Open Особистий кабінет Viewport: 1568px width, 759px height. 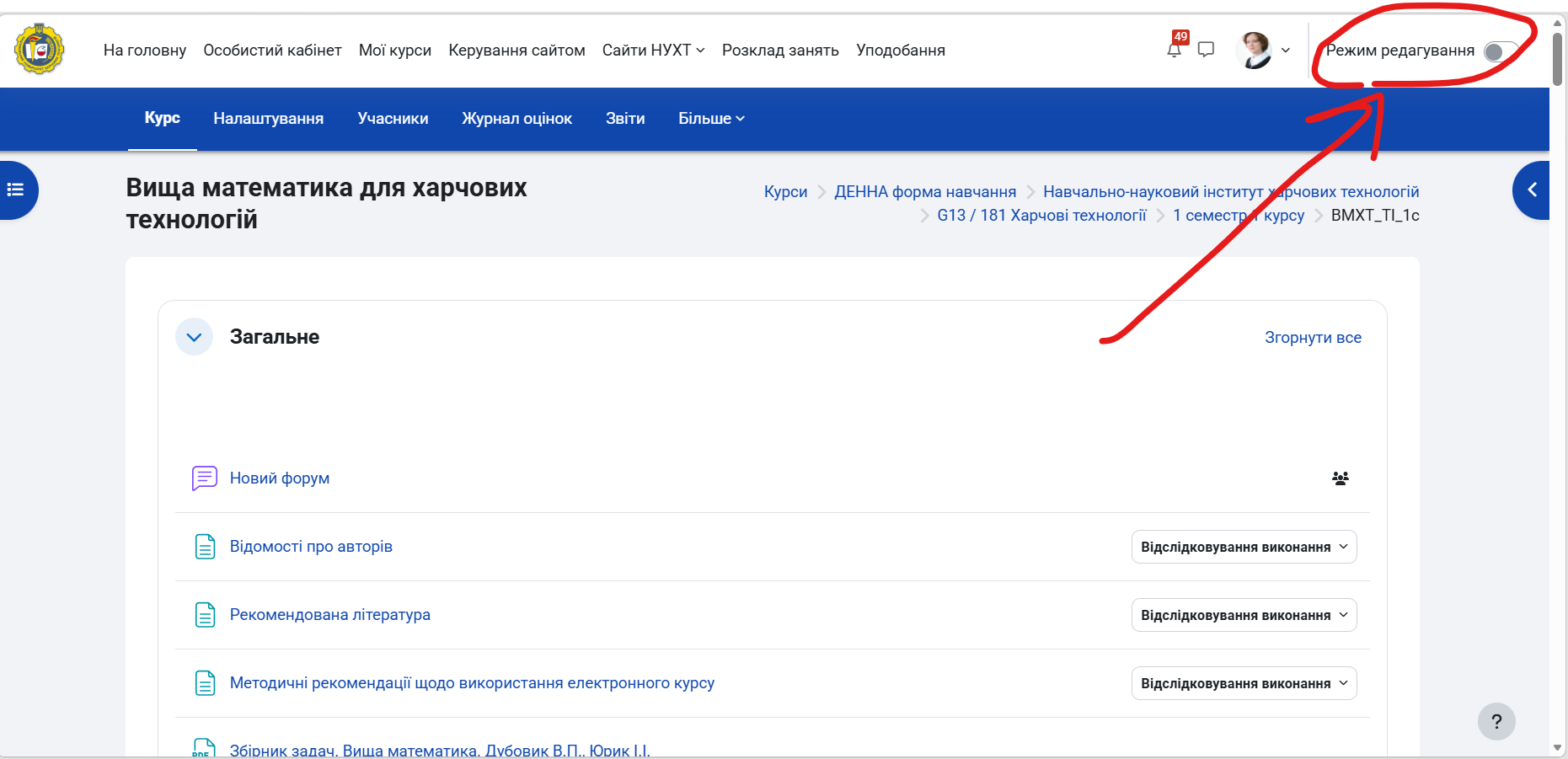[272, 51]
